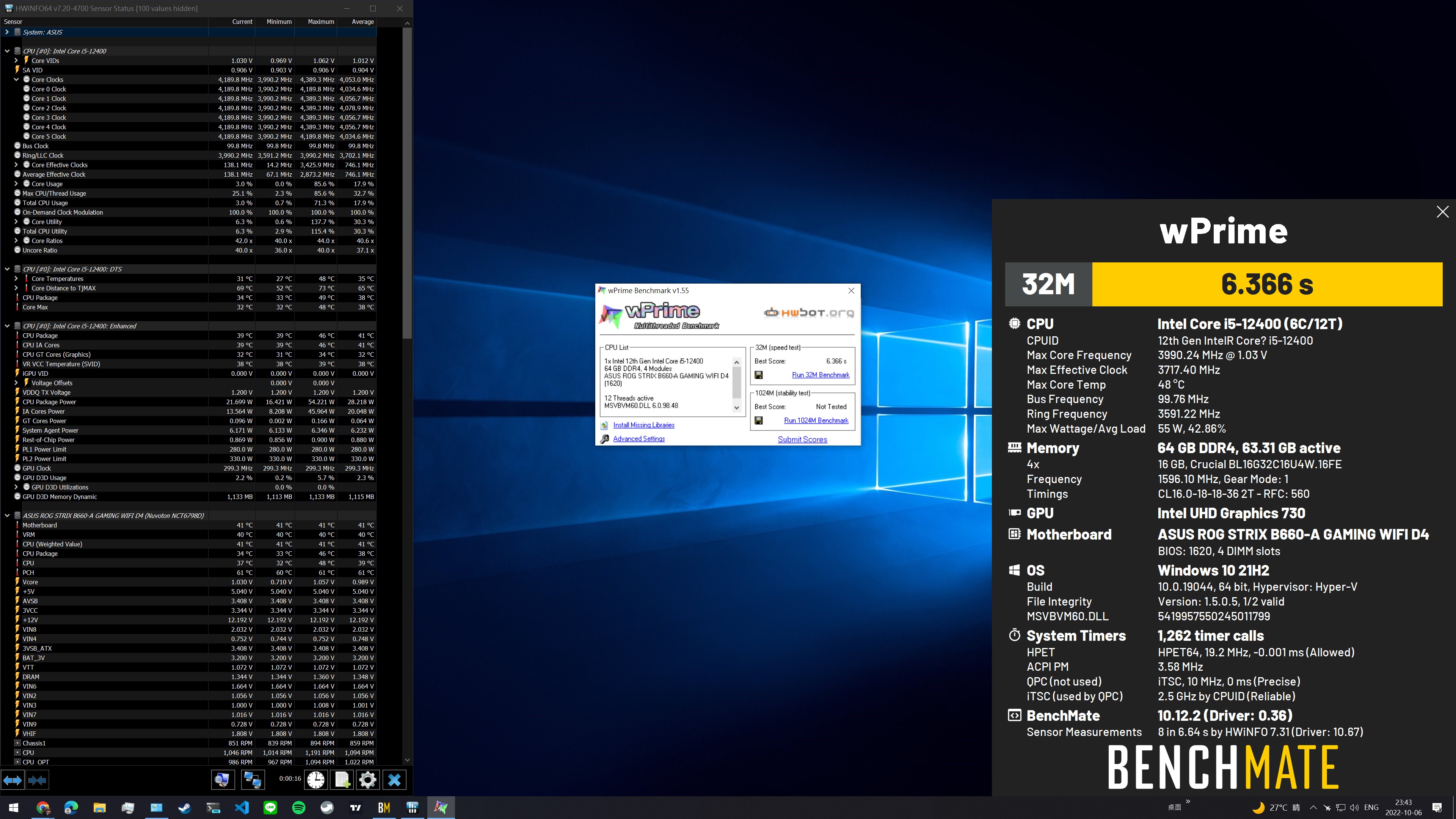Click wPrime CPU List scroll down arrow
Image resolution: width=1456 pixels, height=819 pixels.
pos(736,408)
